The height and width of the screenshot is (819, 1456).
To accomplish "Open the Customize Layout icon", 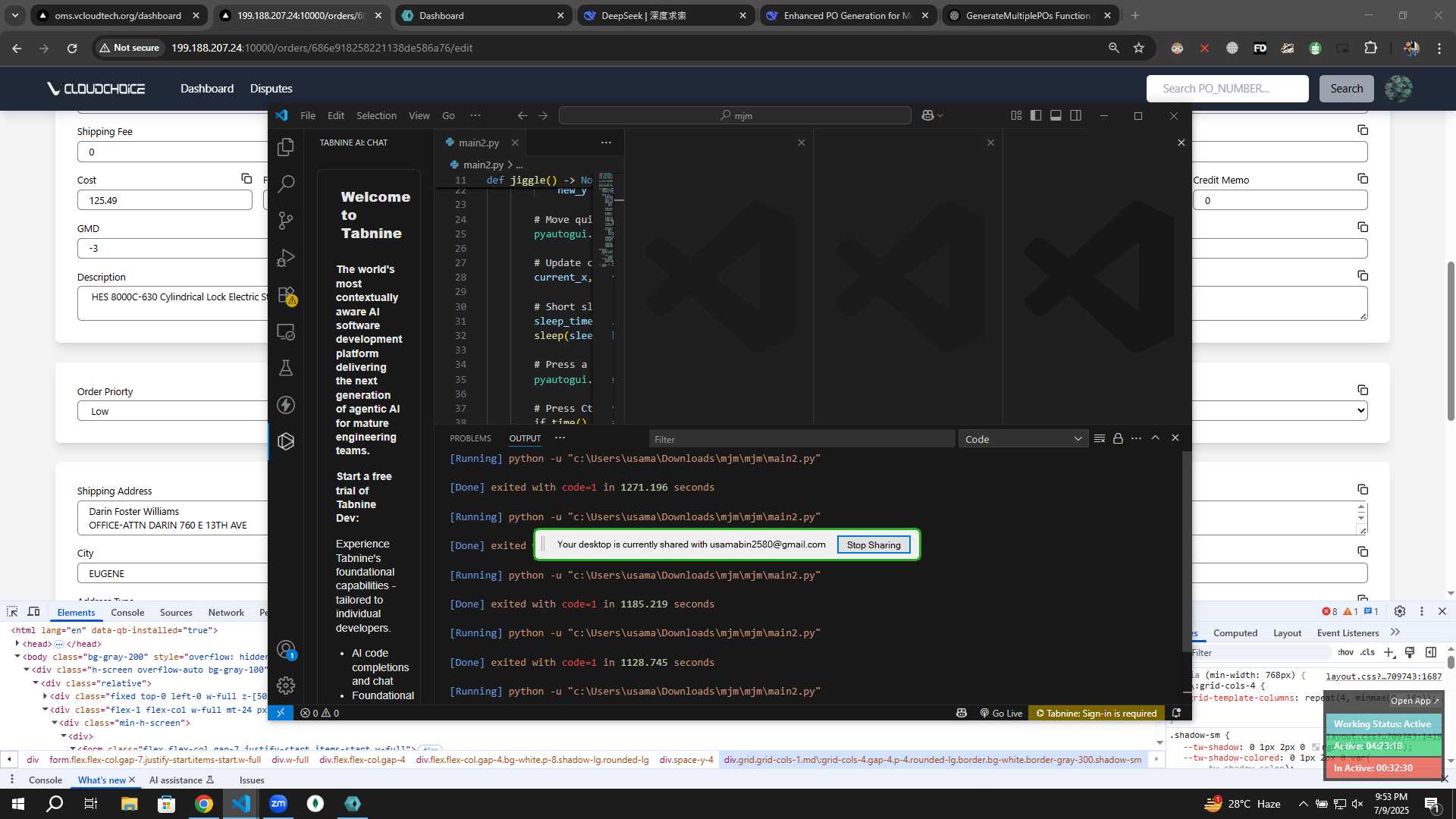I will (x=1016, y=115).
